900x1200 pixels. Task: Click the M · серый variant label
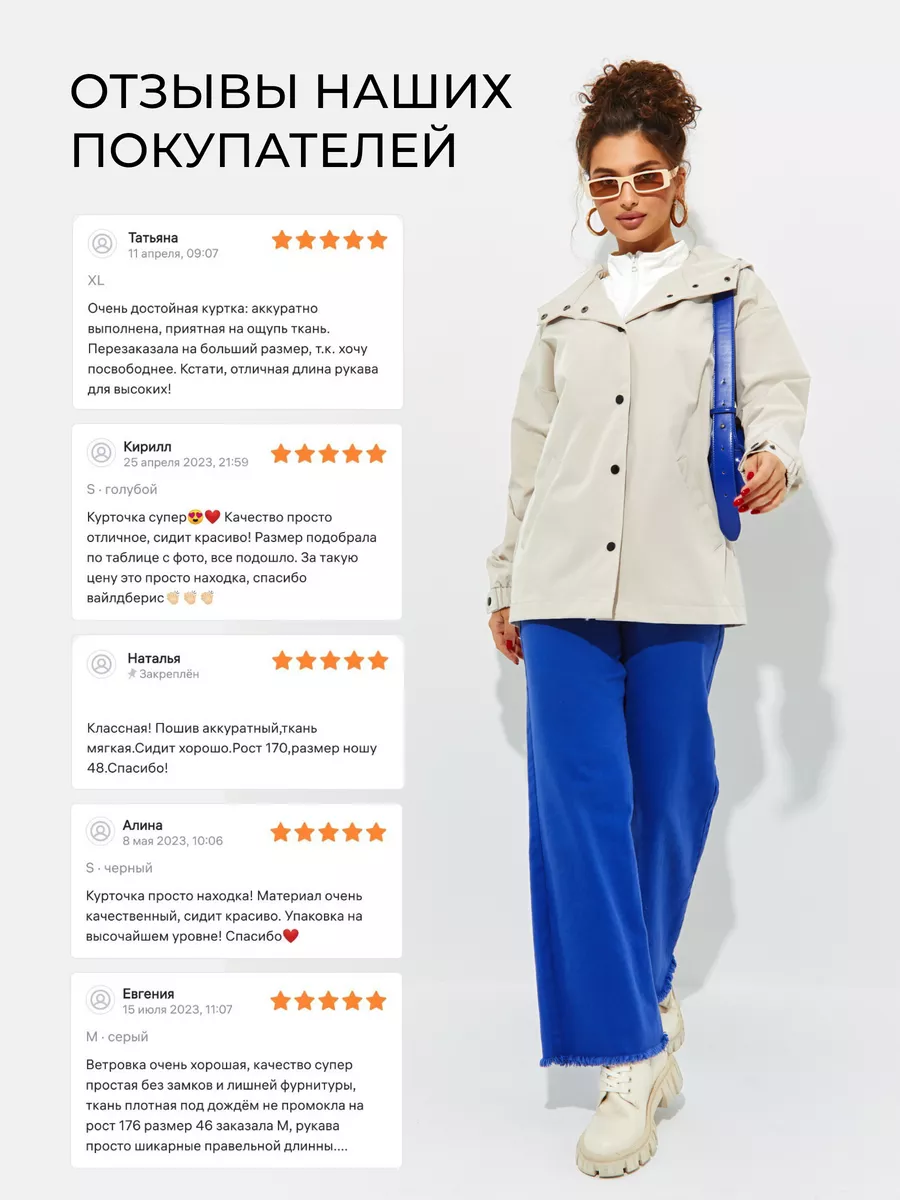117,1037
